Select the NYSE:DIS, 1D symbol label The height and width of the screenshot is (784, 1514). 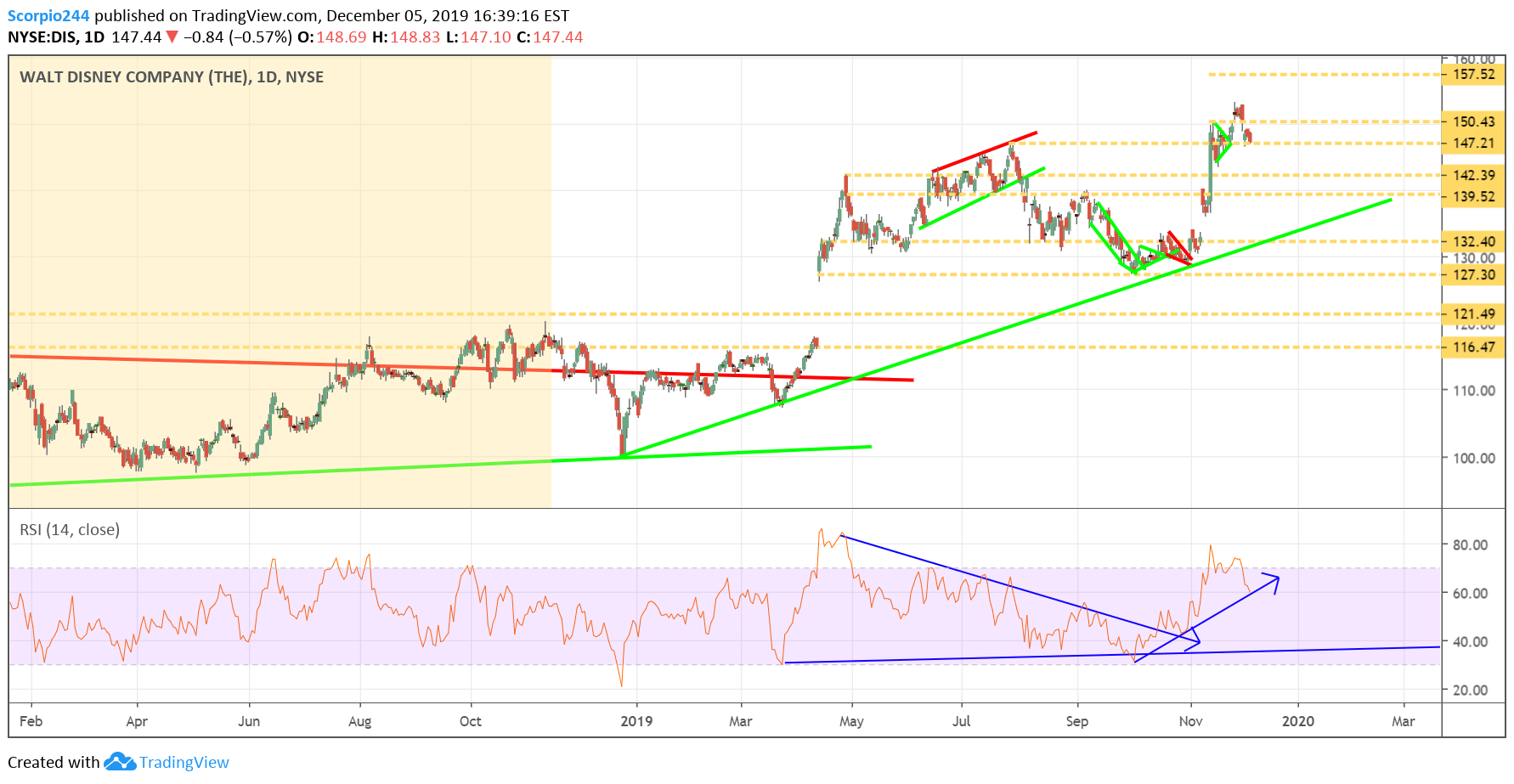(56, 37)
